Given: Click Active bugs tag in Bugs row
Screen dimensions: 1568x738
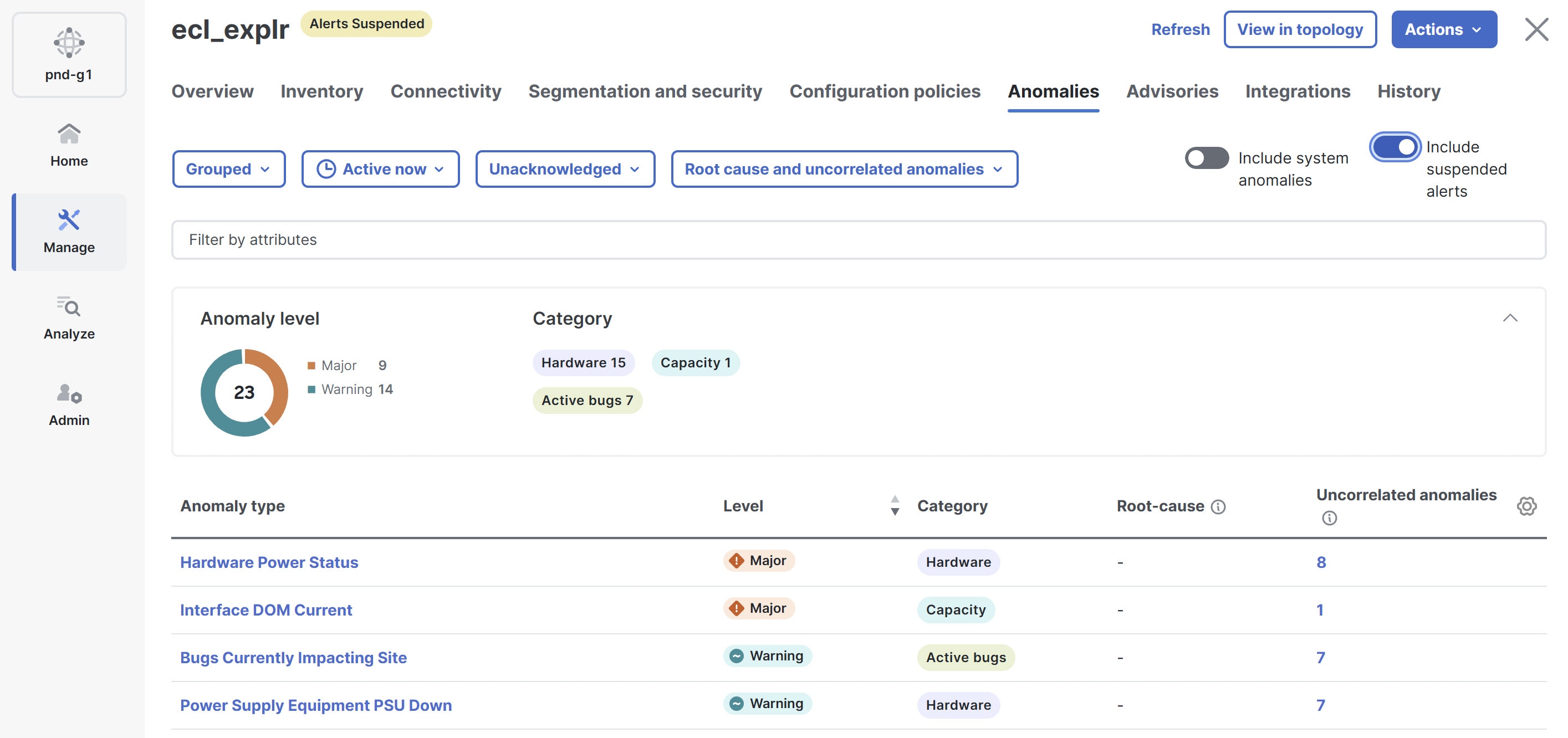Looking at the screenshot, I should click(x=966, y=657).
